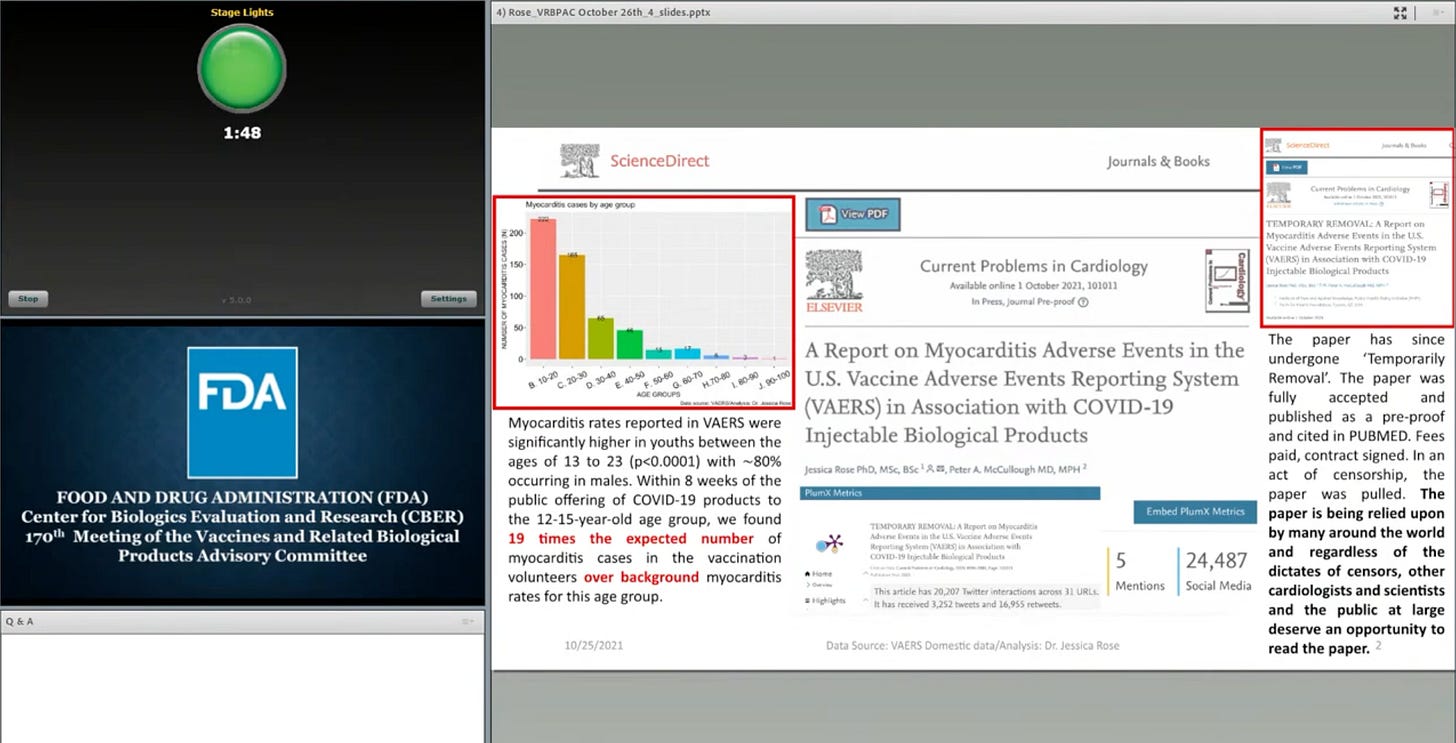Image resolution: width=1456 pixels, height=743 pixels.
Task: Click the PlumX Metrics header bar
Action: point(950,493)
